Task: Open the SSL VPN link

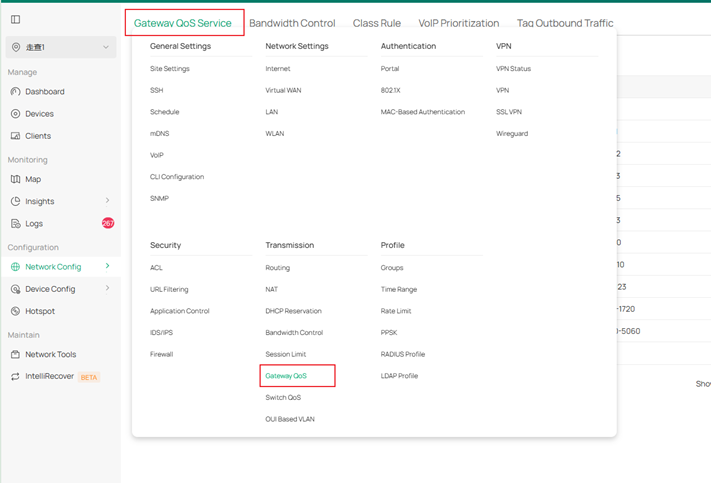Action: point(509,112)
